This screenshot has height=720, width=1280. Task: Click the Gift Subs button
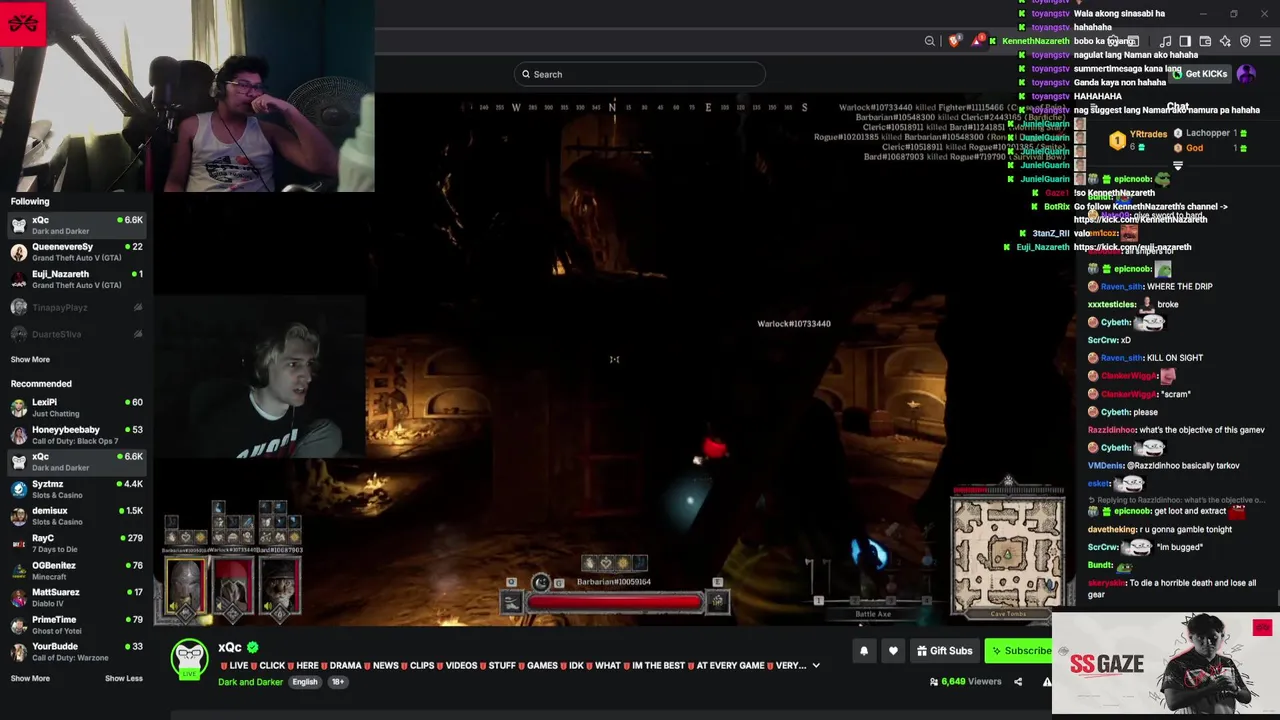[x=944, y=651]
